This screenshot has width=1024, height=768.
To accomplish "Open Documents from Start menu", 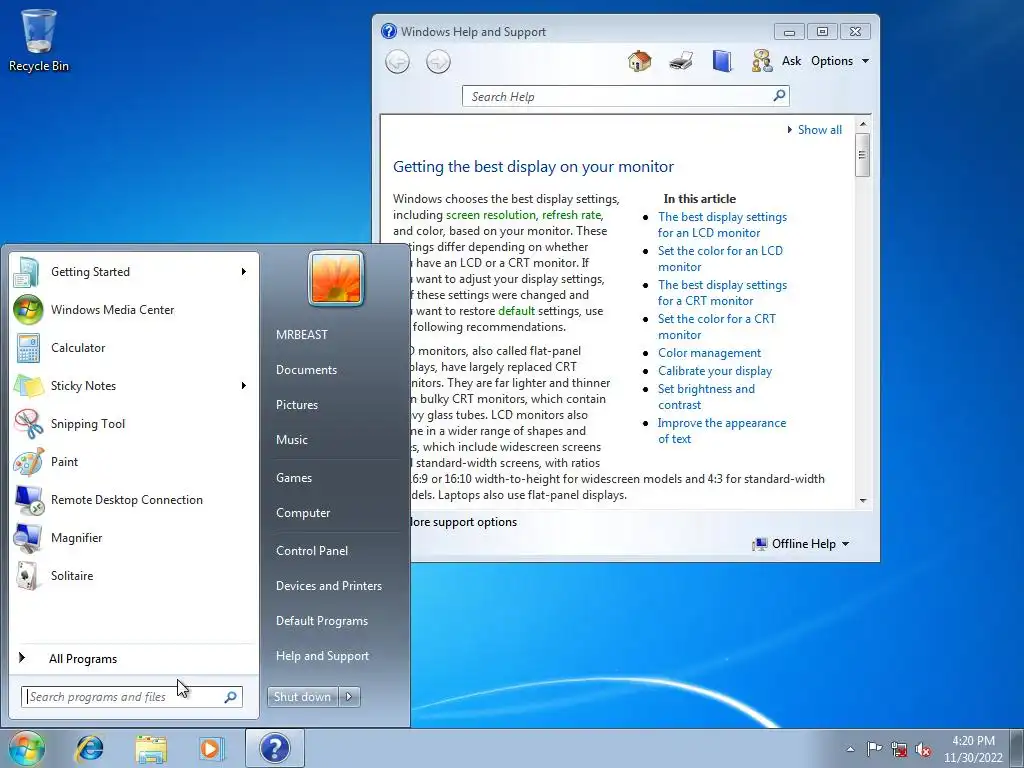I will coord(306,370).
